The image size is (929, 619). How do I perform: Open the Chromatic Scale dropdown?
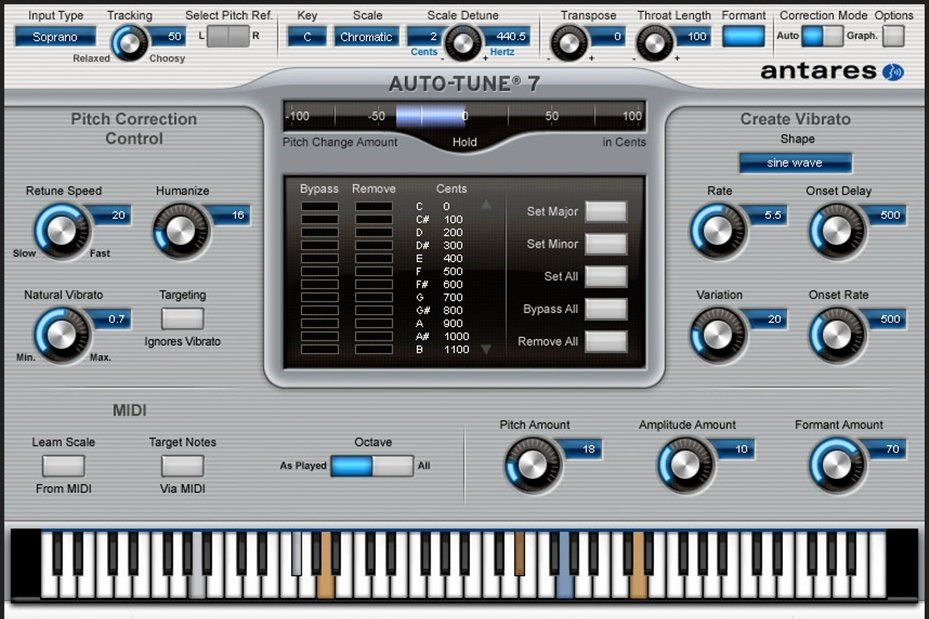(366, 37)
